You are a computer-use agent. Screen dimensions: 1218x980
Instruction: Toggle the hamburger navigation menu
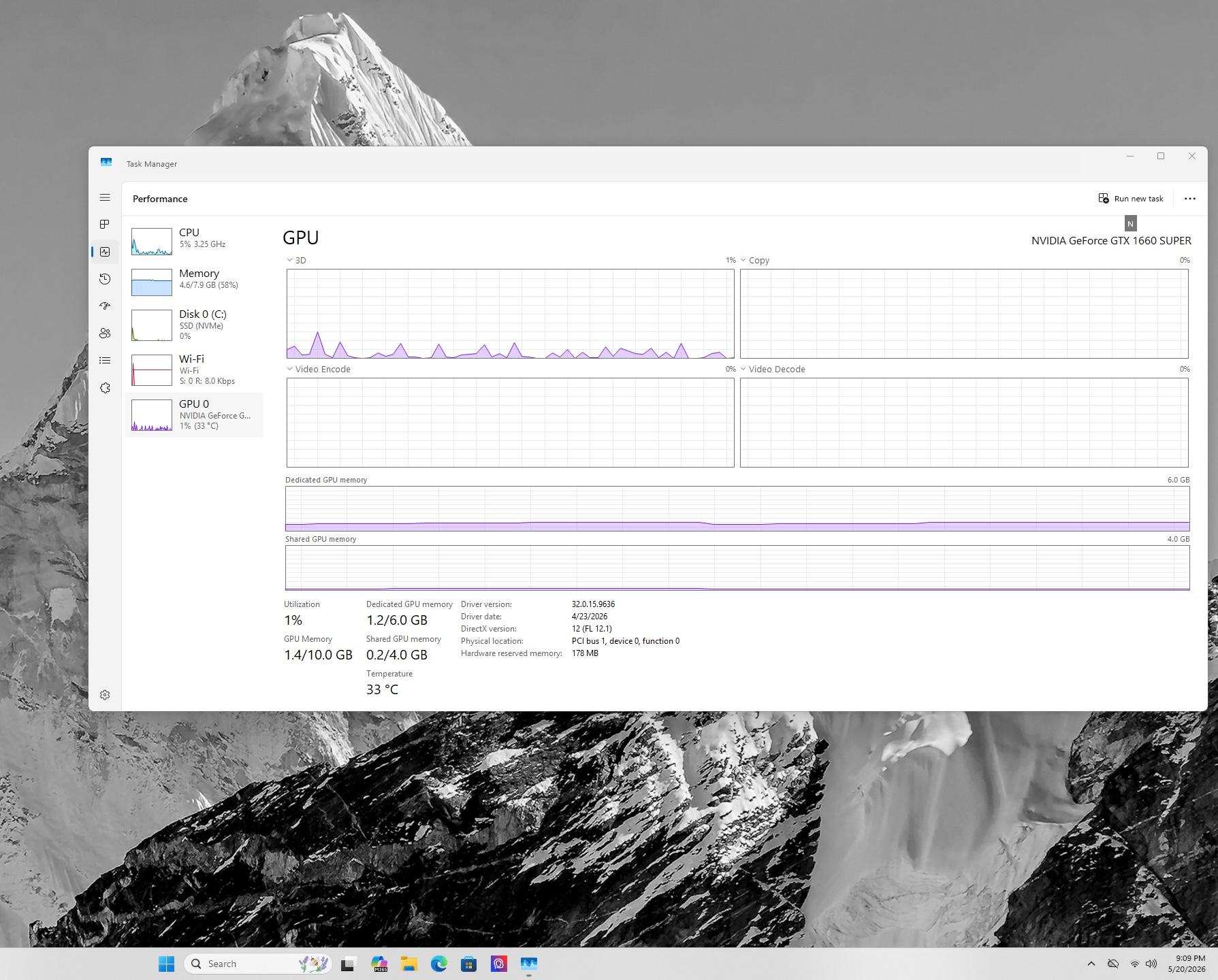pos(105,197)
